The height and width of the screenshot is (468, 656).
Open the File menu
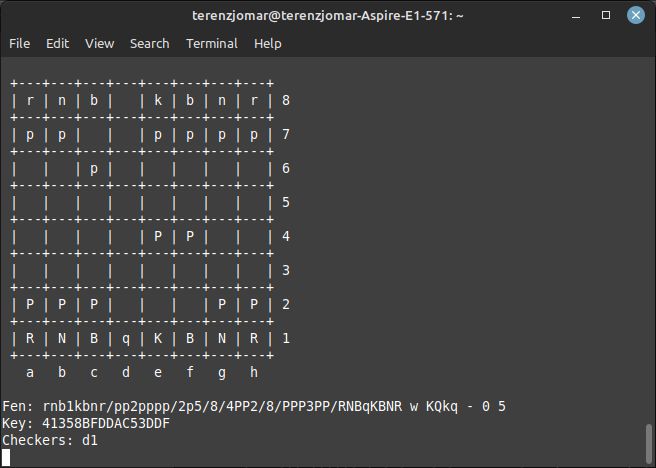19,44
